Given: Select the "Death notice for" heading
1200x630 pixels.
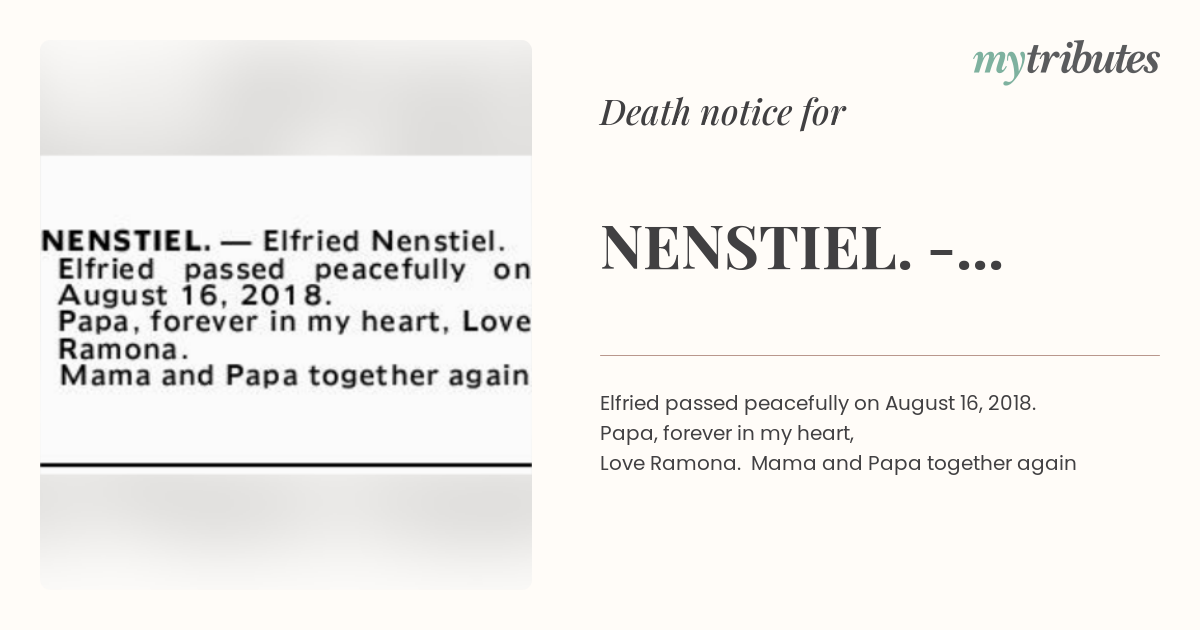Looking at the screenshot, I should coord(723,113).
